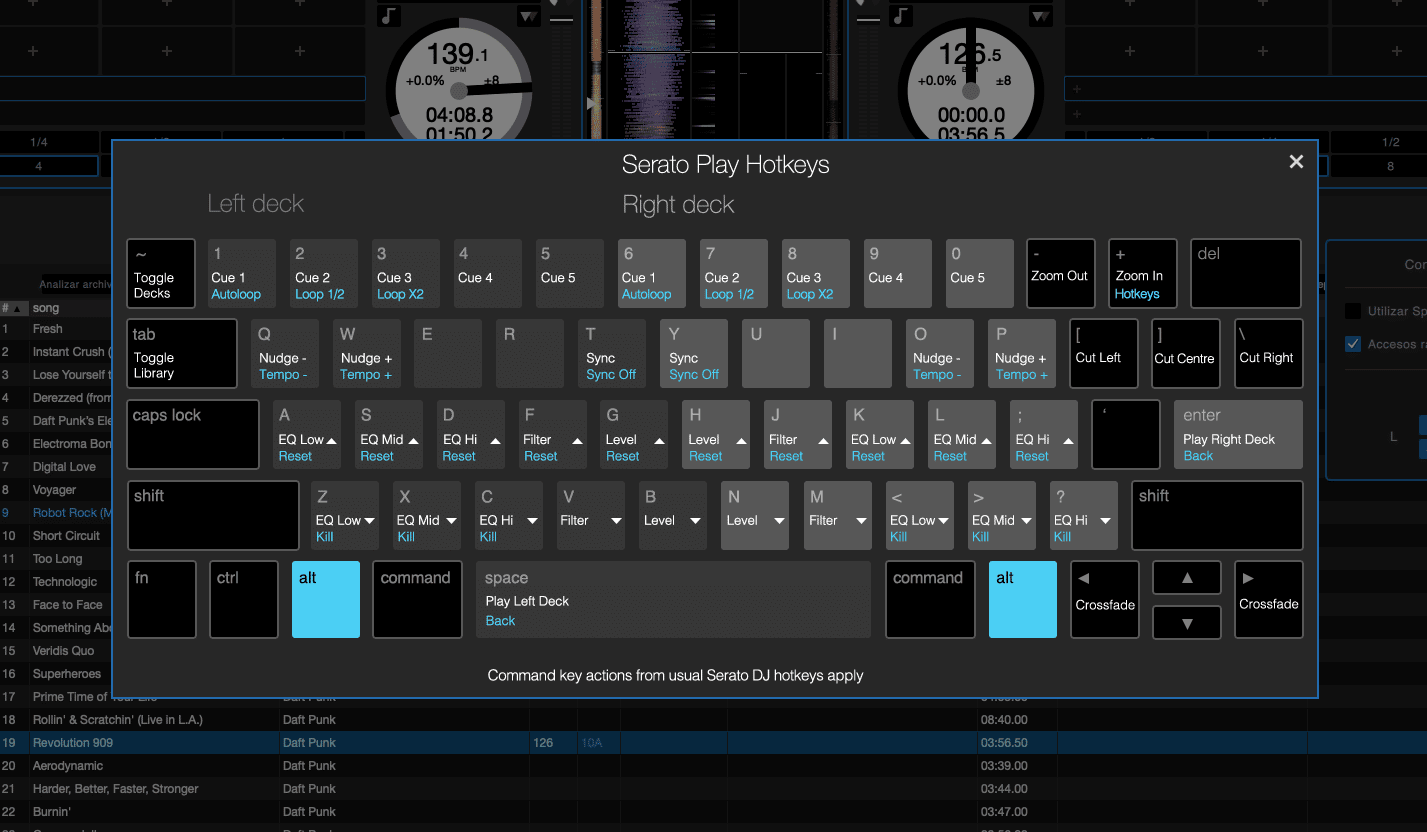The width and height of the screenshot is (1427, 832).
Task: Select the left deck 2 Cue 2 key
Action: point(324,273)
